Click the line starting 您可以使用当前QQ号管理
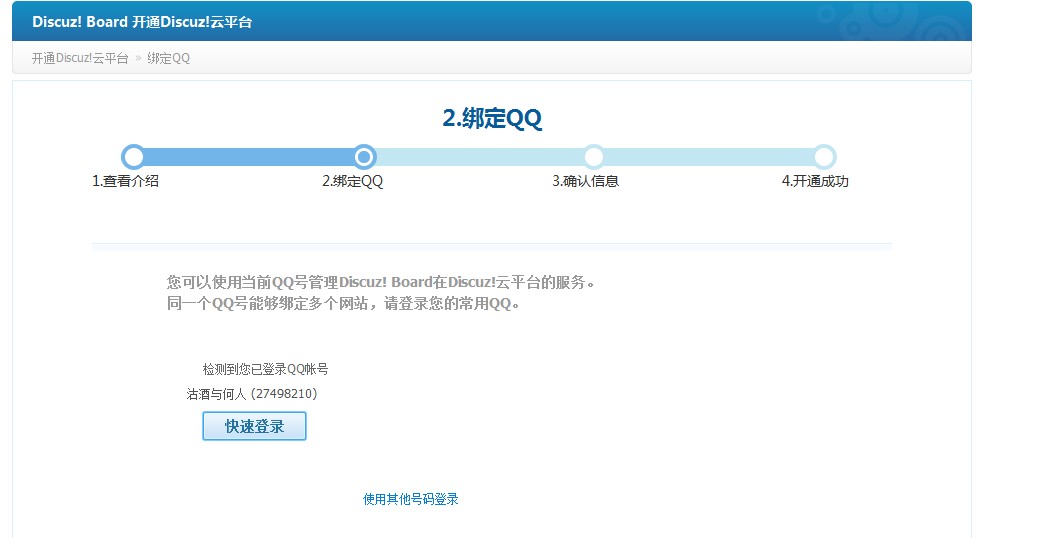The image size is (1064, 538). [381, 282]
